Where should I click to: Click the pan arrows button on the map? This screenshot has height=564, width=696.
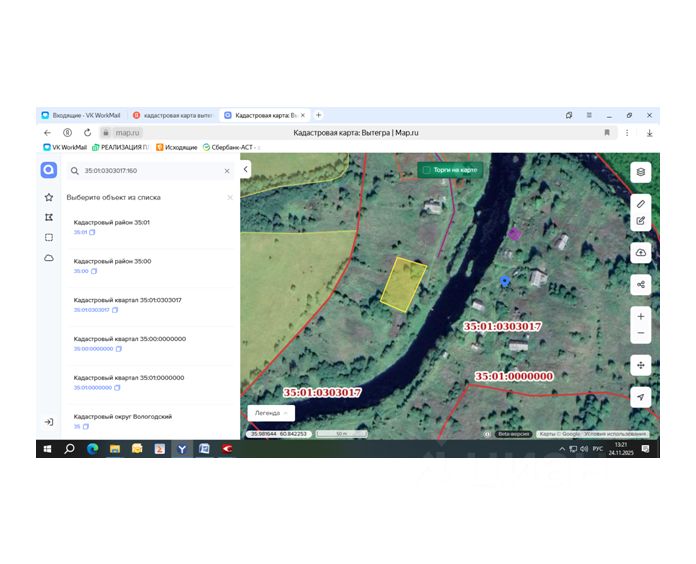pos(641,365)
